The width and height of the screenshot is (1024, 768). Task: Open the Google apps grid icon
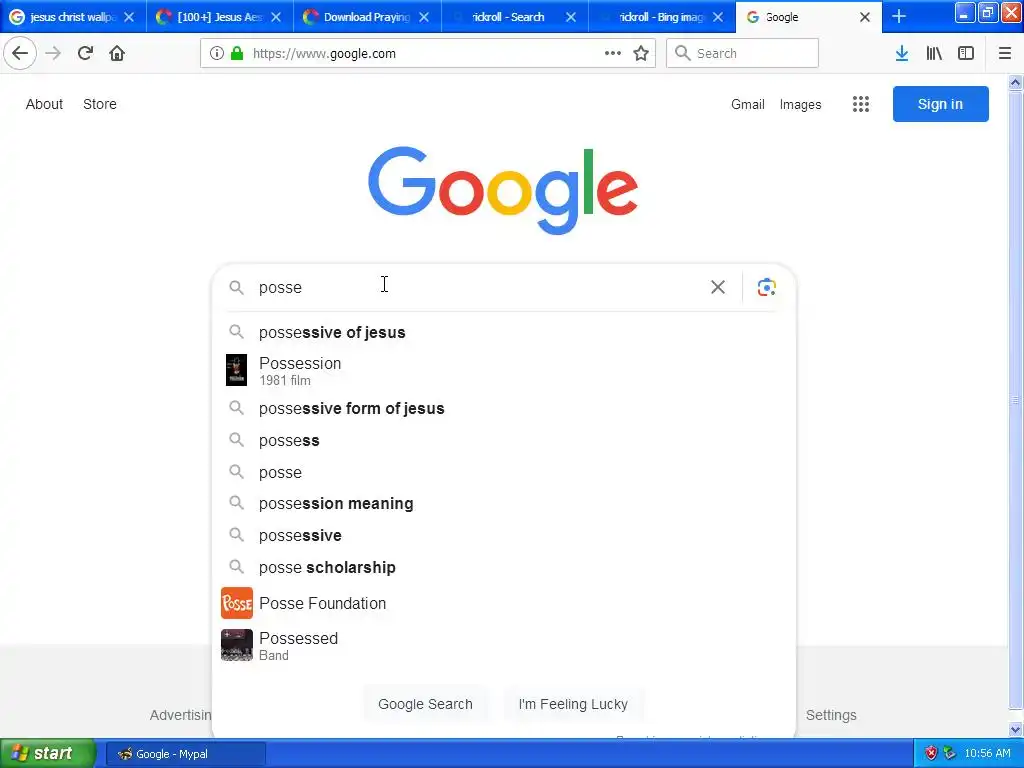(x=861, y=104)
